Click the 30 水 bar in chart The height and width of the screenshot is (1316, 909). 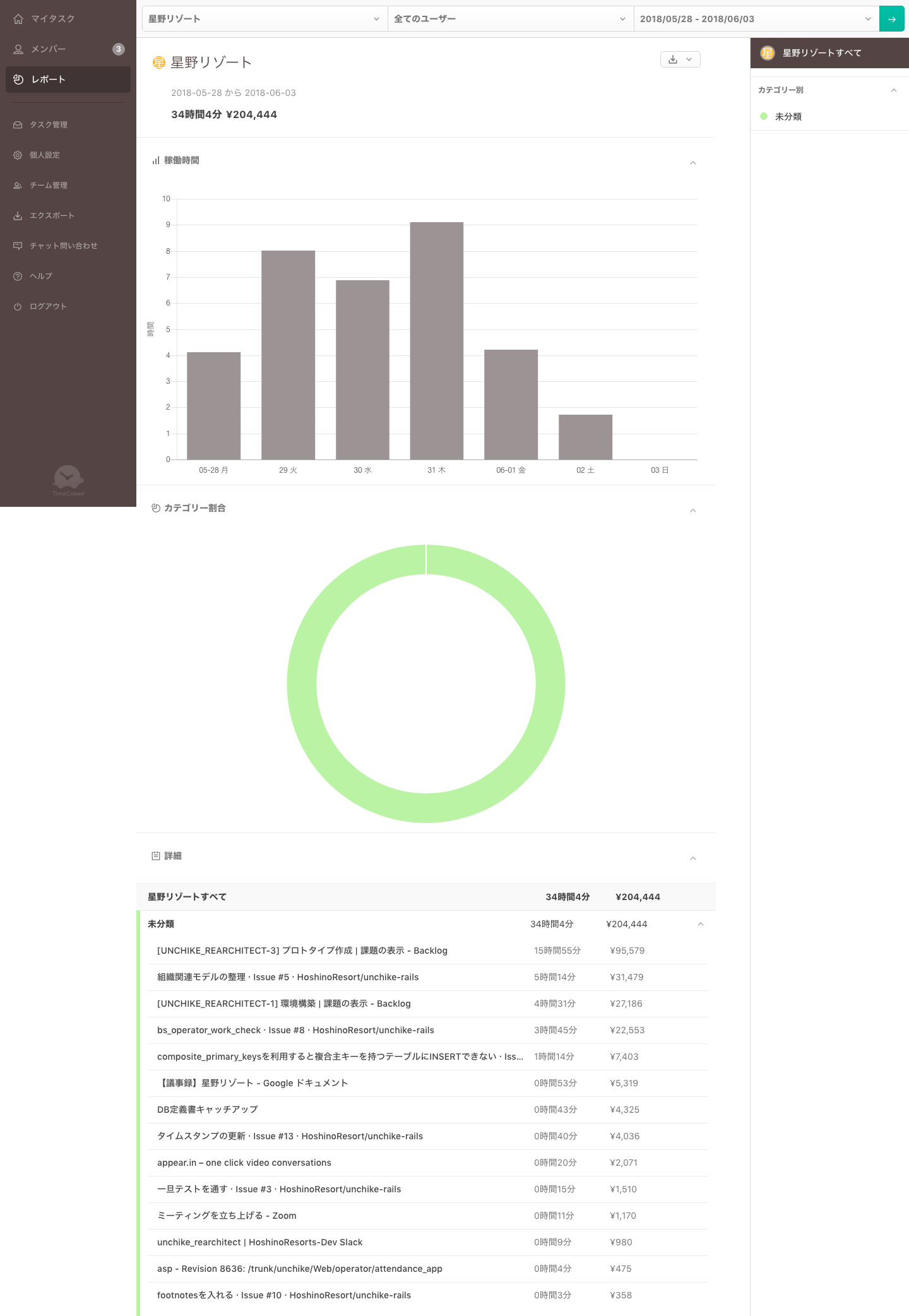coord(362,370)
